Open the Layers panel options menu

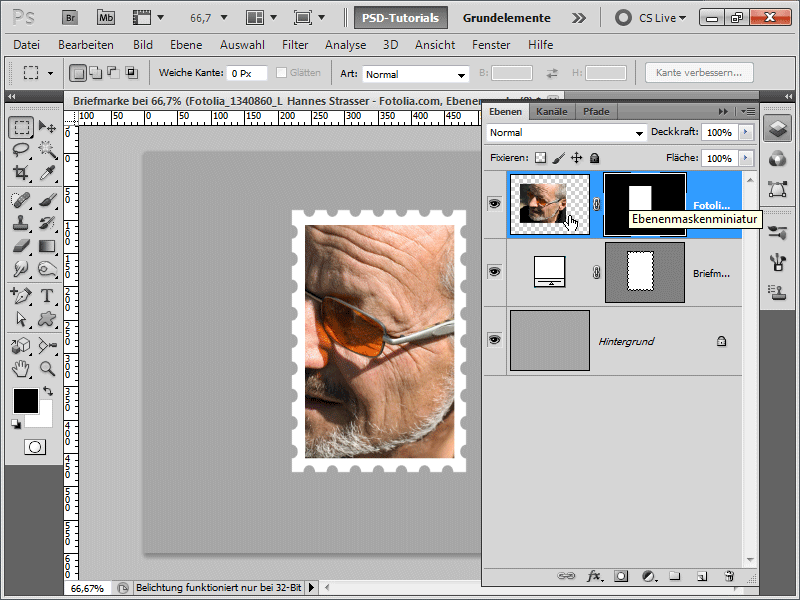click(748, 111)
